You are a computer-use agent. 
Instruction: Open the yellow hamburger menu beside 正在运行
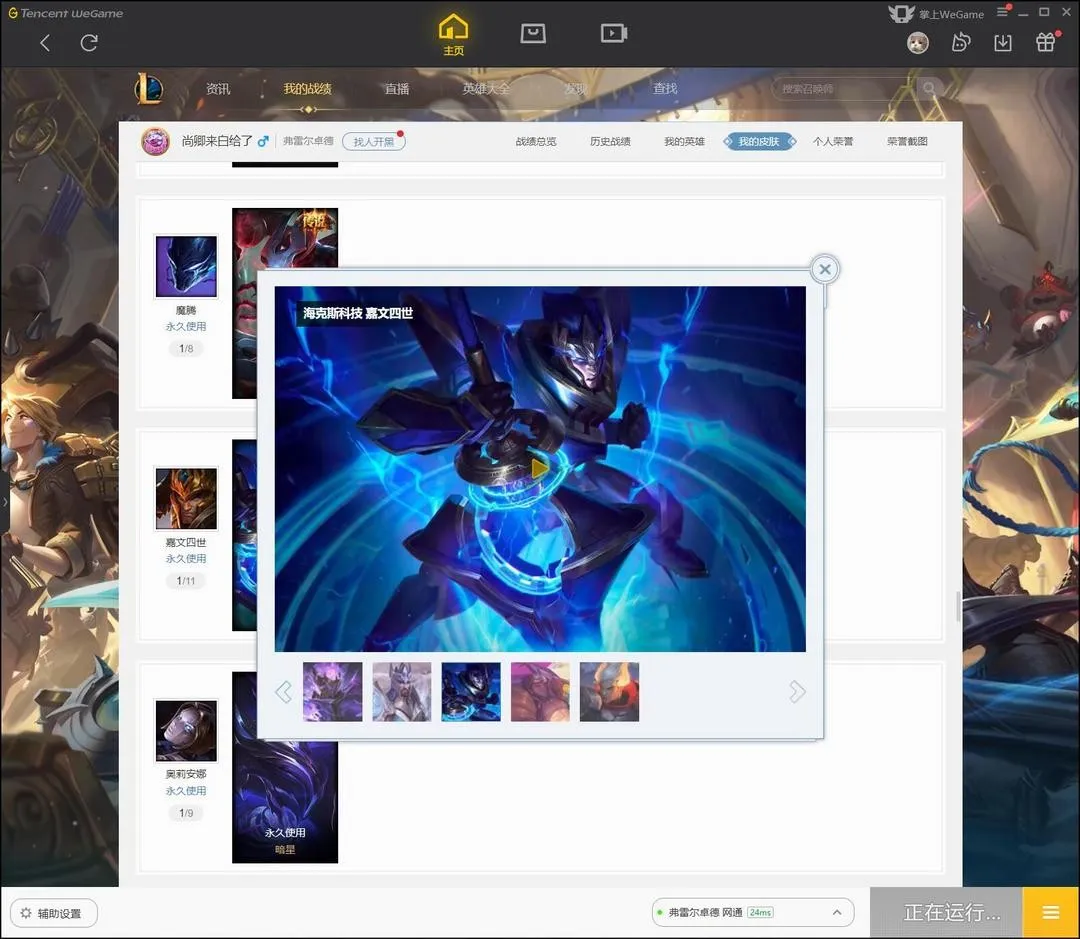(x=1050, y=912)
